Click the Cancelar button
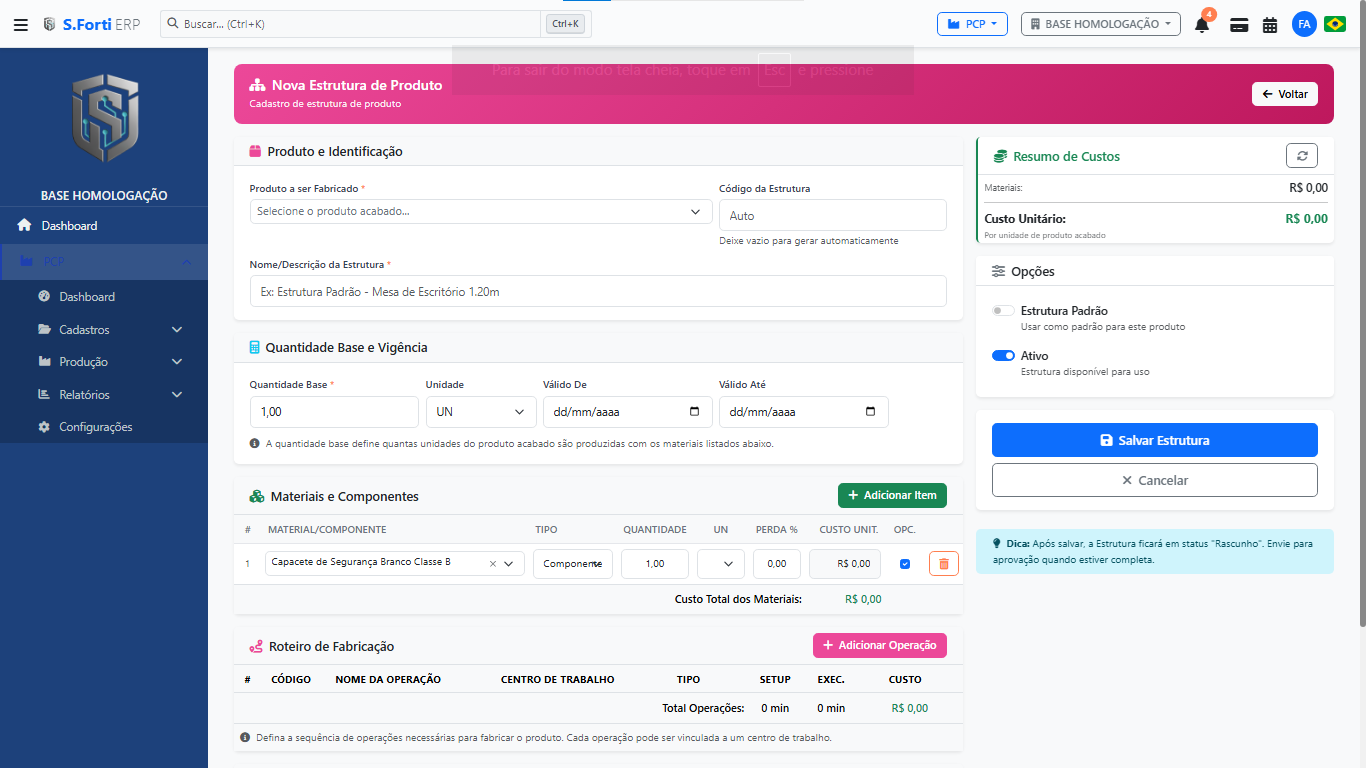Screen dimensions: 1366x768 pos(1155,480)
